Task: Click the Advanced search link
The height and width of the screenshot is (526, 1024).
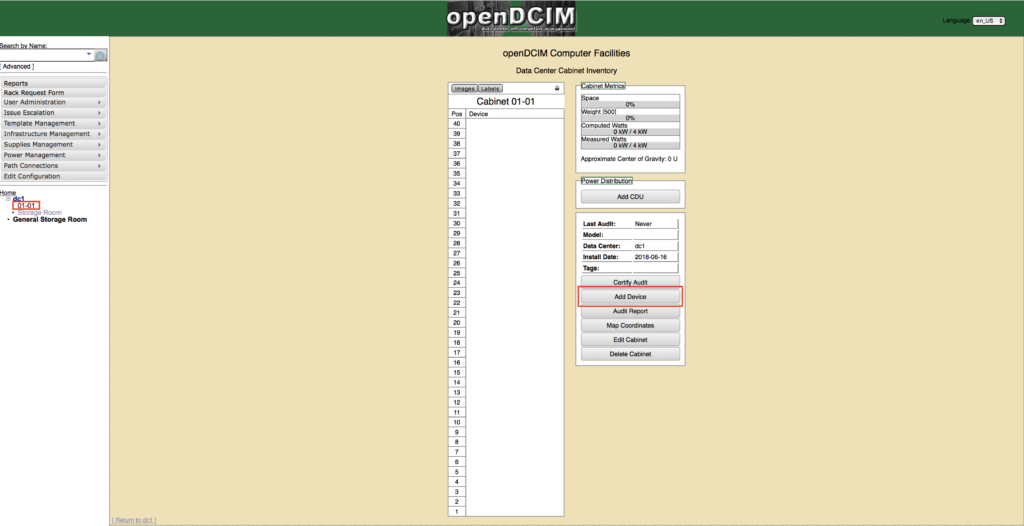Action: [x=17, y=67]
